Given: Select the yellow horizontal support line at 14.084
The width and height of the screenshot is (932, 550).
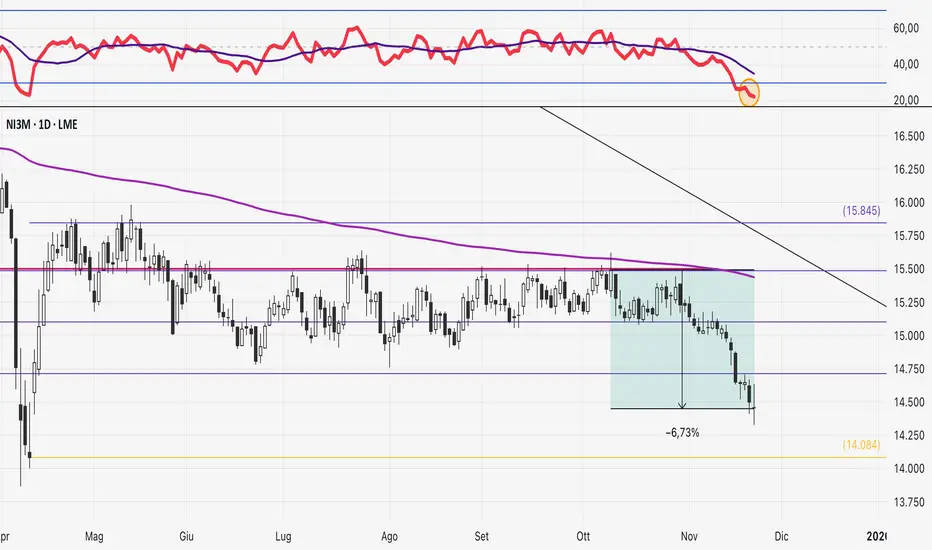Looking at the screenshot, I should click(458, 457).
